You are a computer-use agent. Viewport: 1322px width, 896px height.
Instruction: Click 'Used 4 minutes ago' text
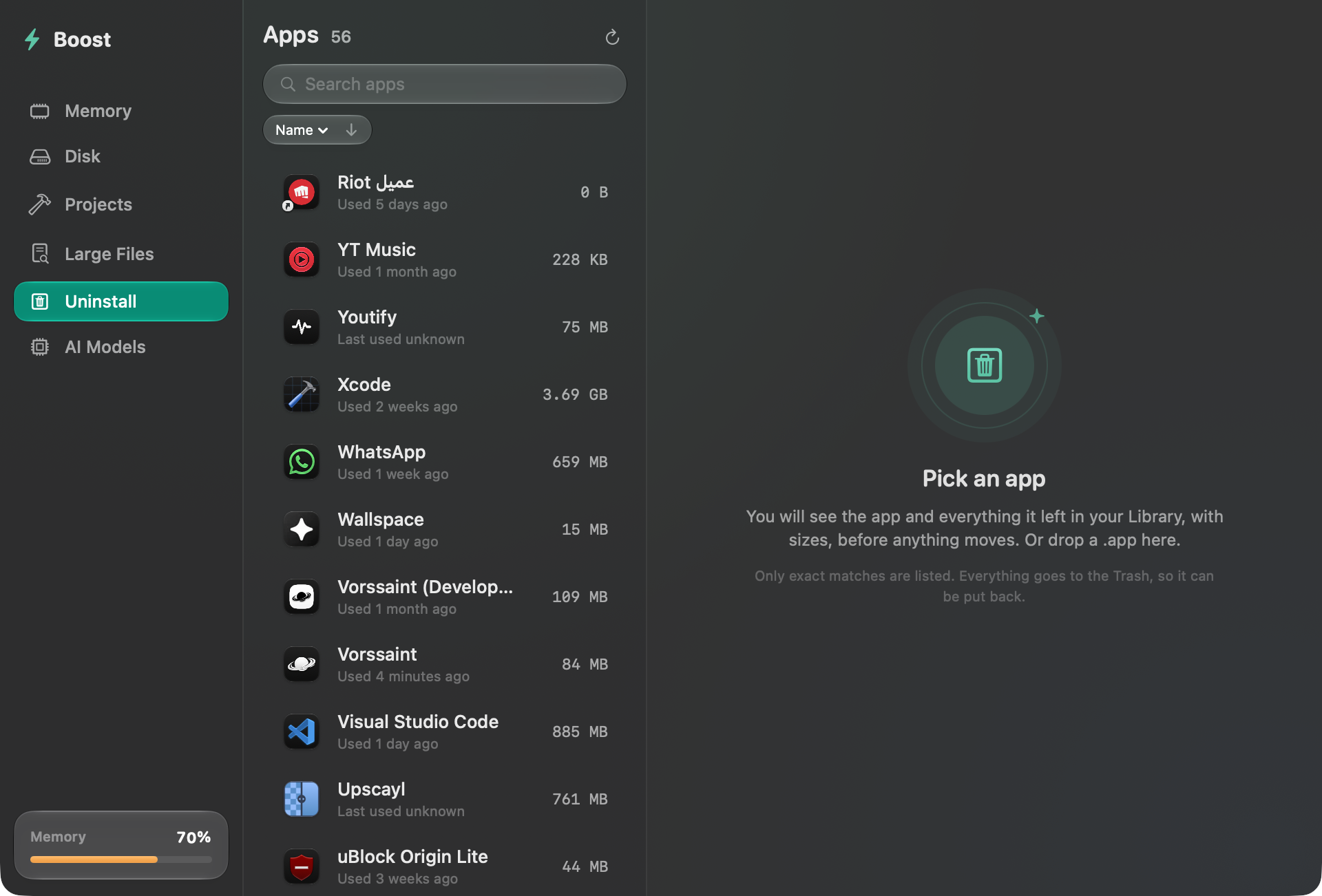[403, 676]
